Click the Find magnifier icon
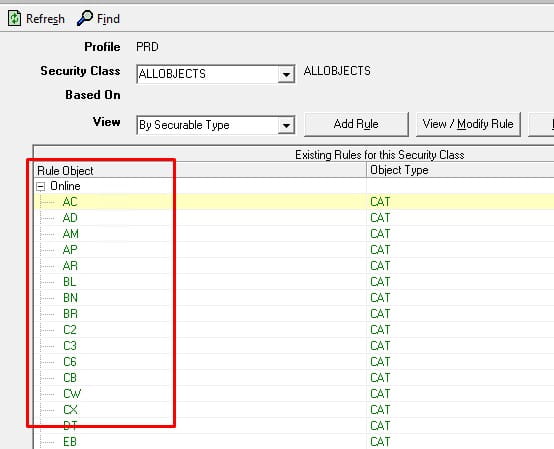Viewport: 554px width, 449px height. click(x=85, y=18)
